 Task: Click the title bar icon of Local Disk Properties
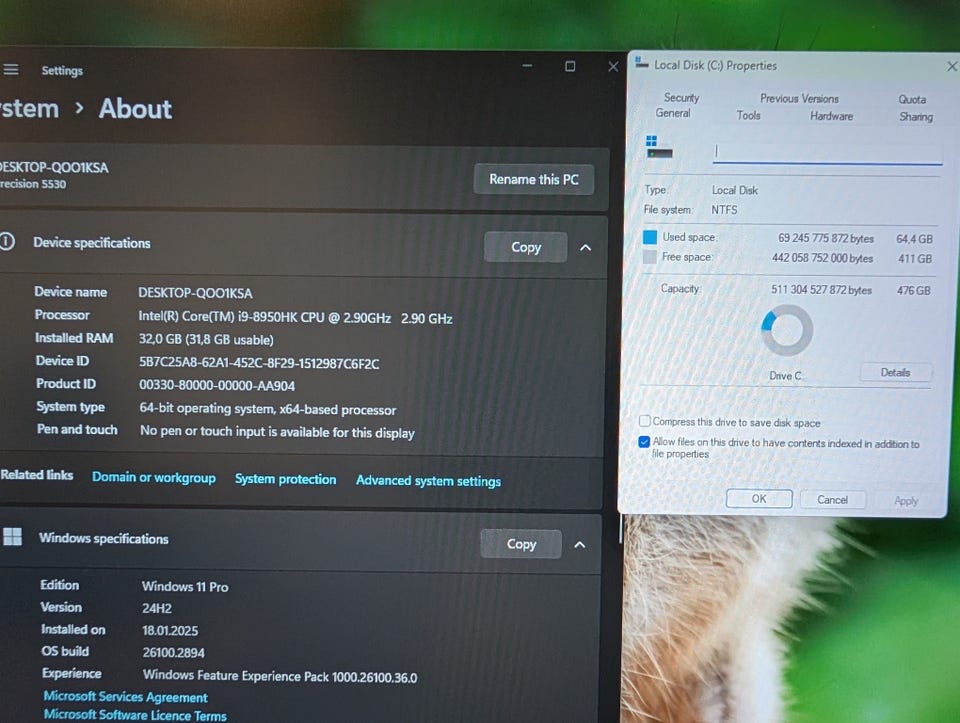pos(641,63)
